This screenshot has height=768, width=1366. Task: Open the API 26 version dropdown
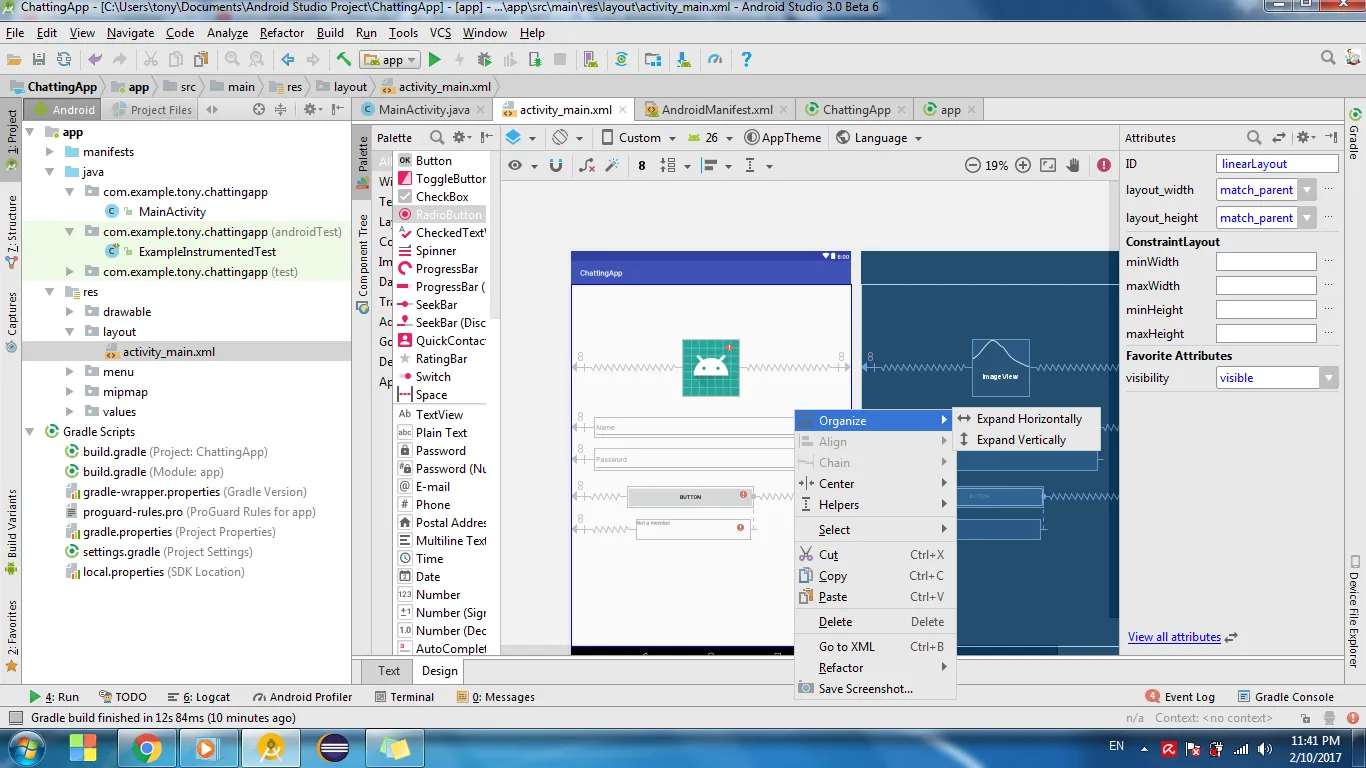coord(710,138)
